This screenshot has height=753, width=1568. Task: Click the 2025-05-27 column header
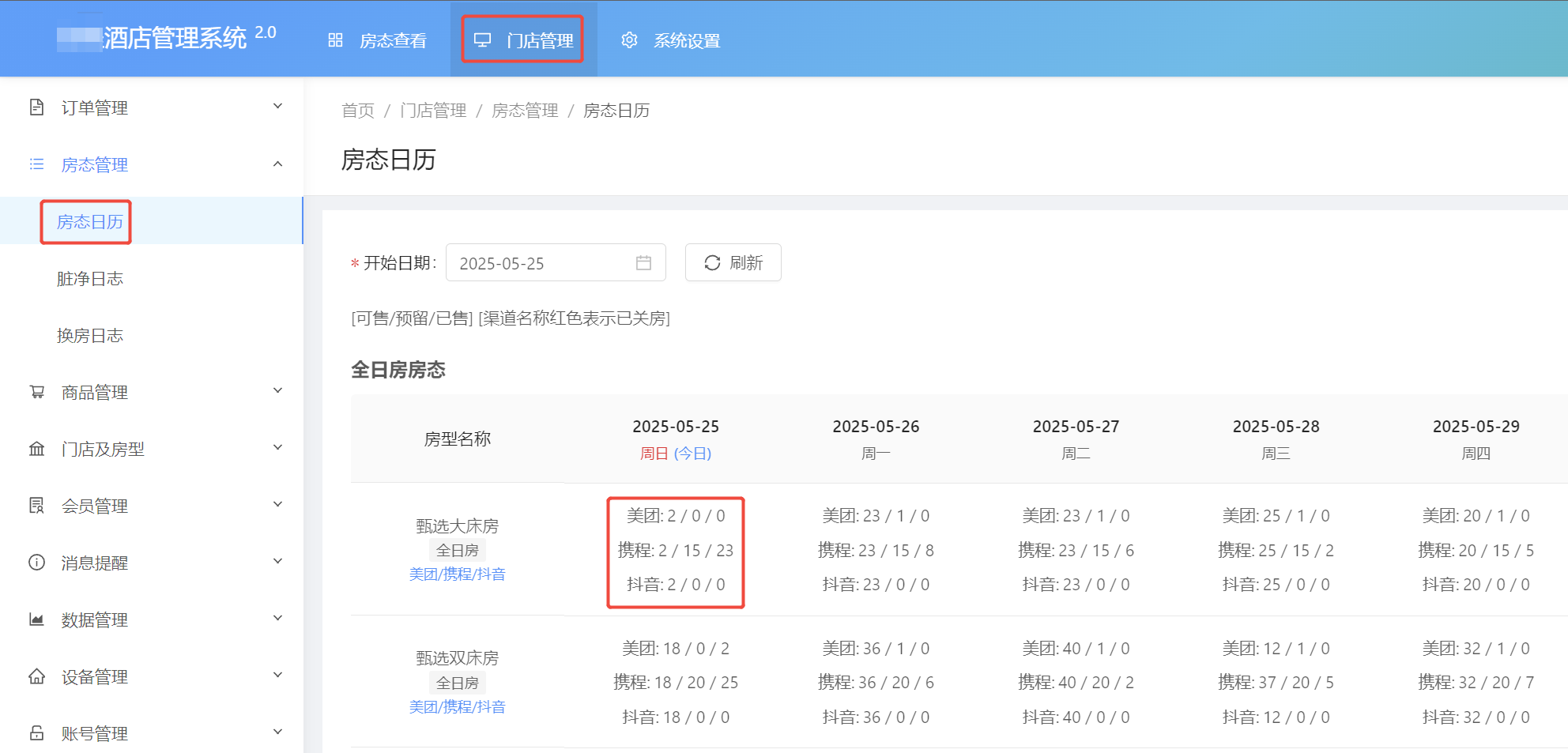tap(1076, 439)
